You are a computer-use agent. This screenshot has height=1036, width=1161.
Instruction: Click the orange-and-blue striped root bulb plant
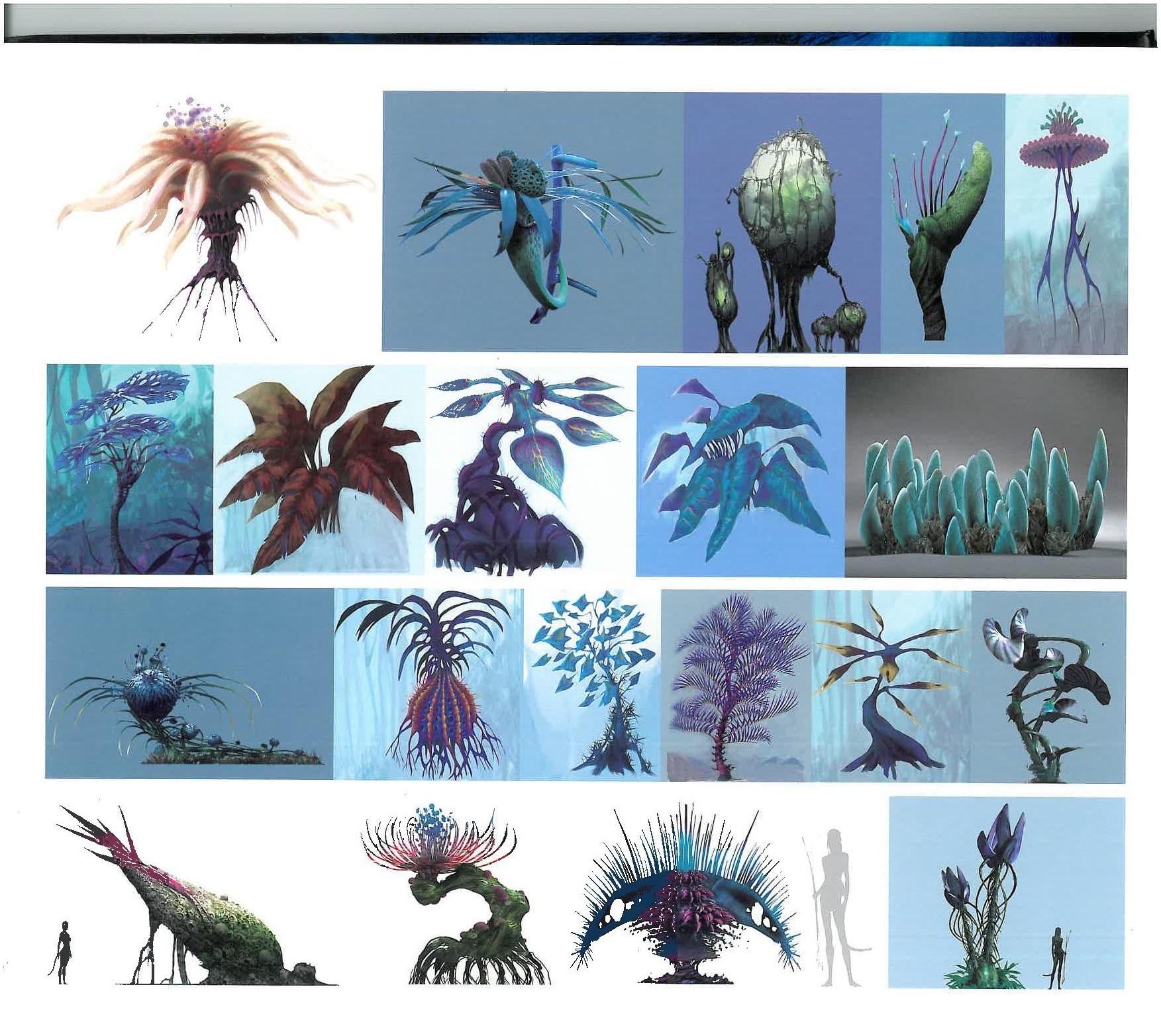pos(429,684)
